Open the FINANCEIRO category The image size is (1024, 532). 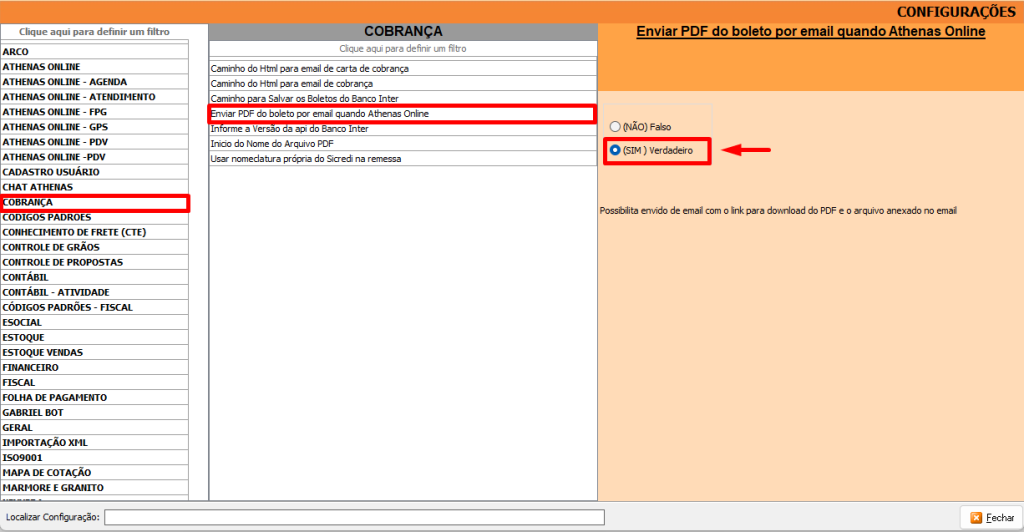pos(95,368)
